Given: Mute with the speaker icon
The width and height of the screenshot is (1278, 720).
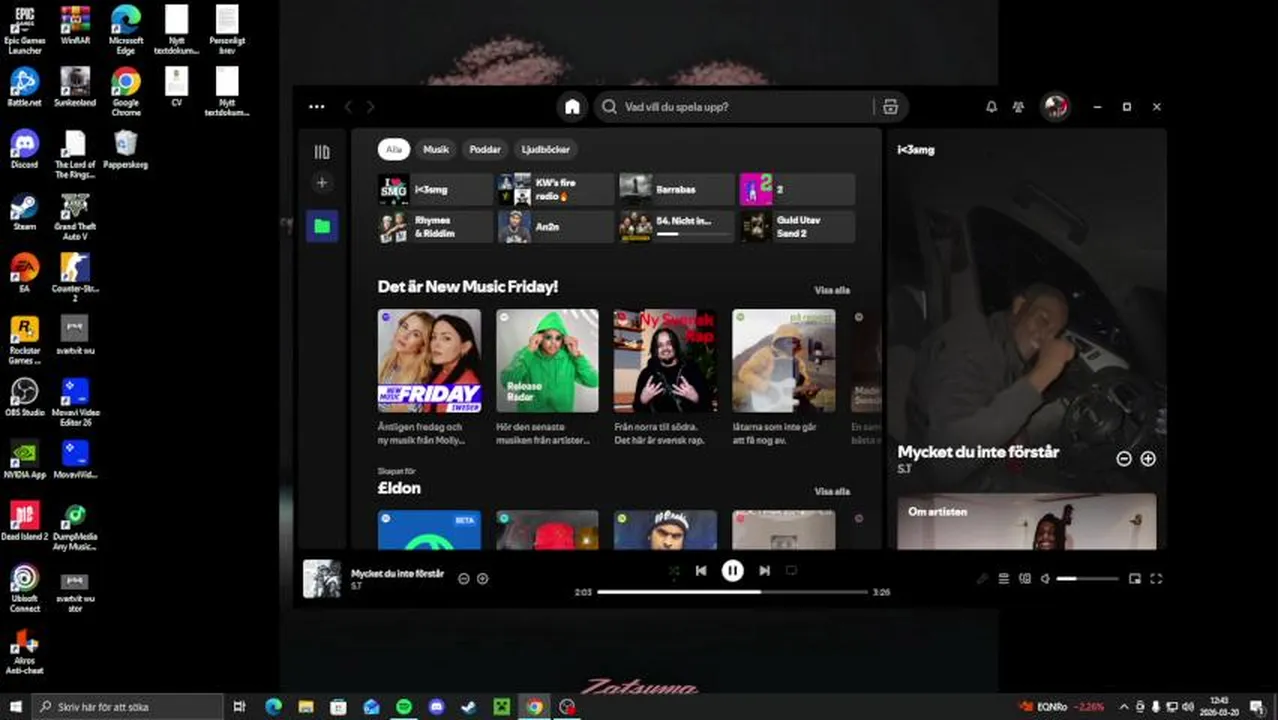Looking at the screenshot, I should pos(1045,578).
